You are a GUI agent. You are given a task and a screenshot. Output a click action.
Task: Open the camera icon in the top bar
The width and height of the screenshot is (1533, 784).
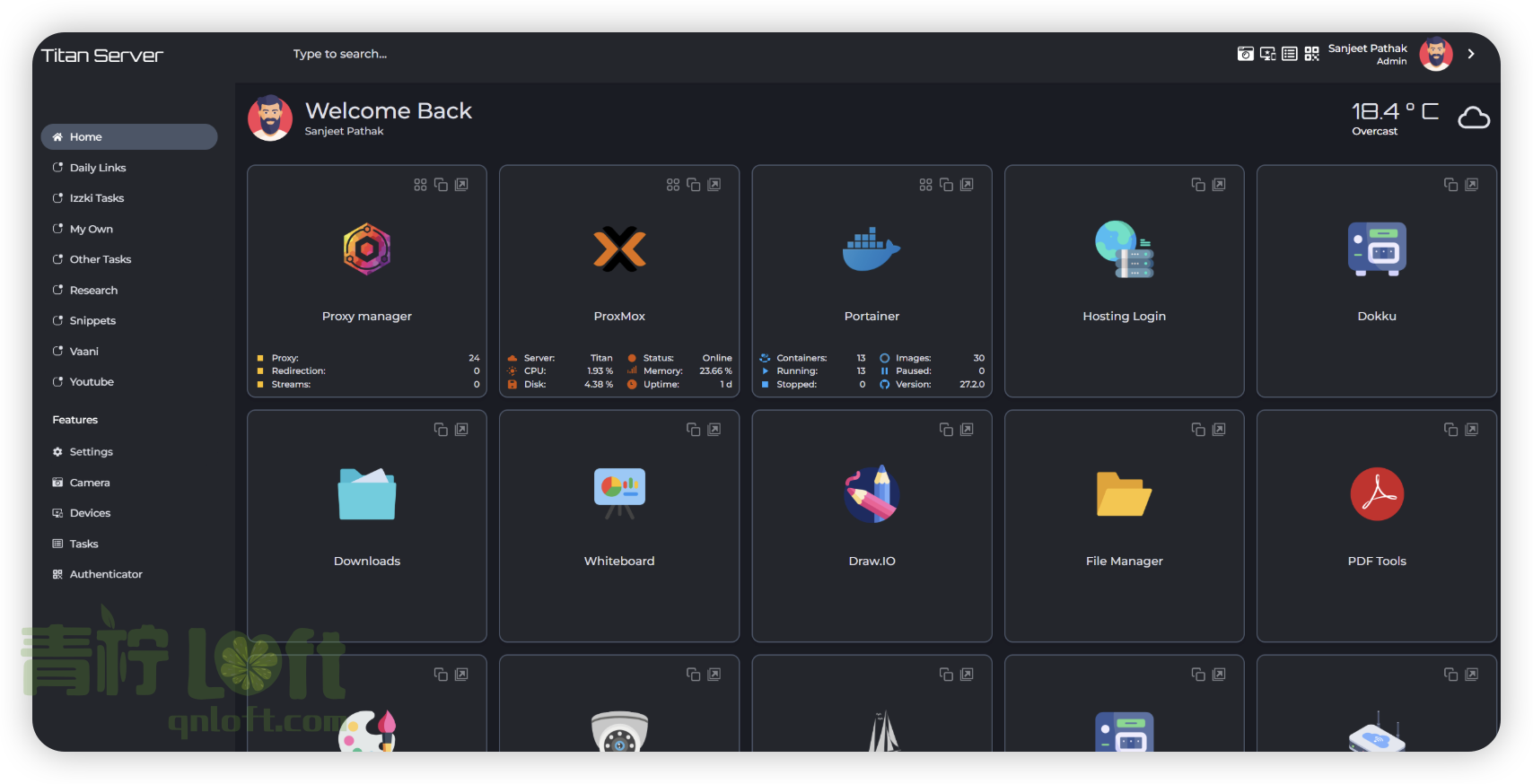tap(1245, 54)
